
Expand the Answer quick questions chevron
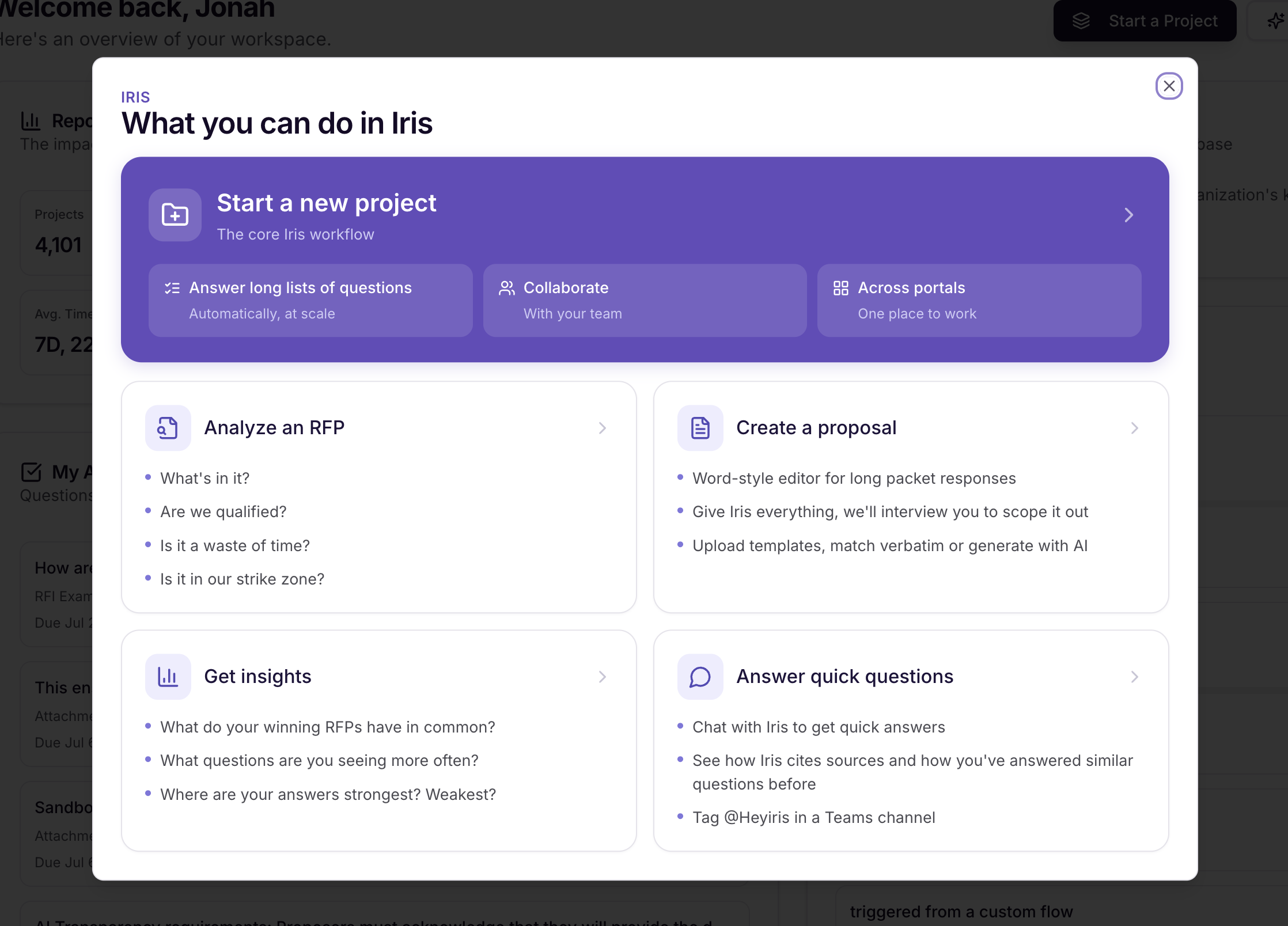point(1134,677)
